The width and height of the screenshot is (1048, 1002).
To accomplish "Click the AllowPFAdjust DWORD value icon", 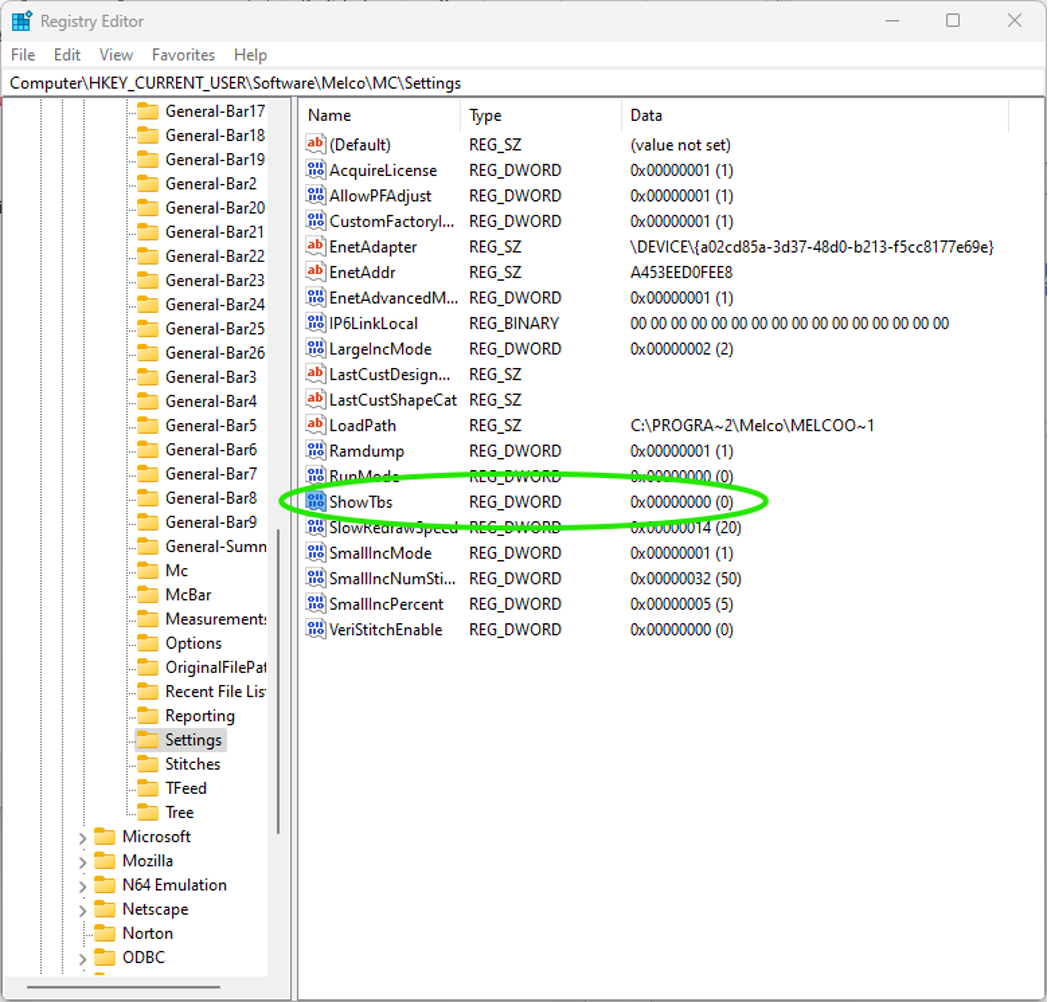I will click(315, 195).
